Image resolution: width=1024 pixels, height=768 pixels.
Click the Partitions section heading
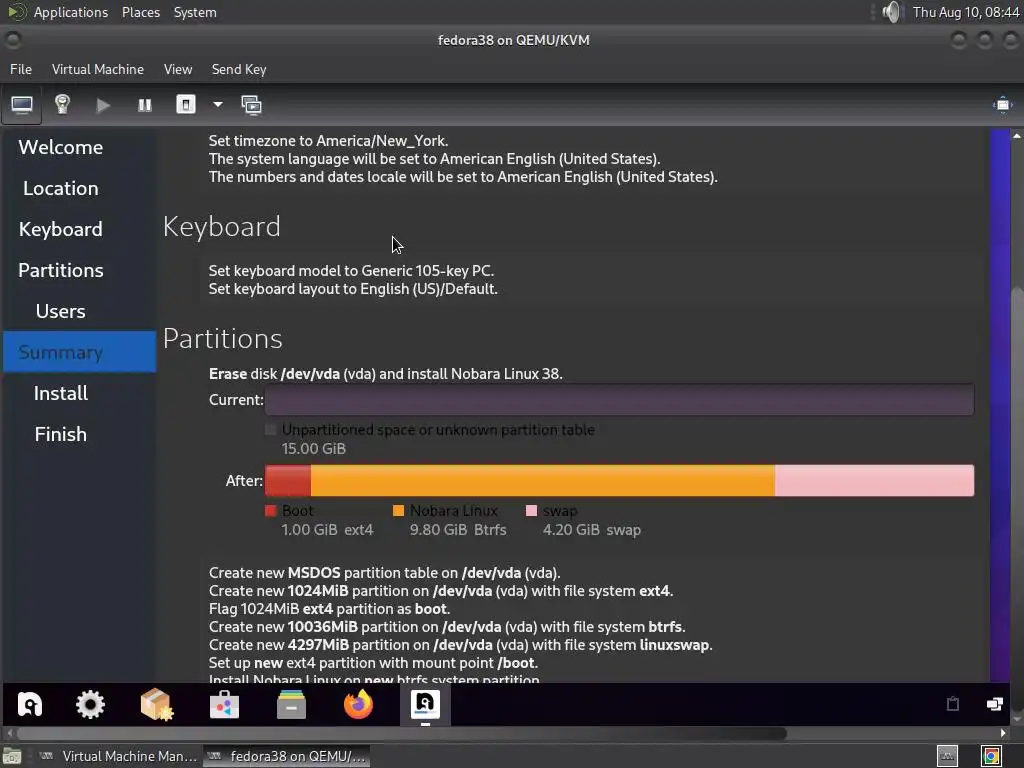coord(223,338)
